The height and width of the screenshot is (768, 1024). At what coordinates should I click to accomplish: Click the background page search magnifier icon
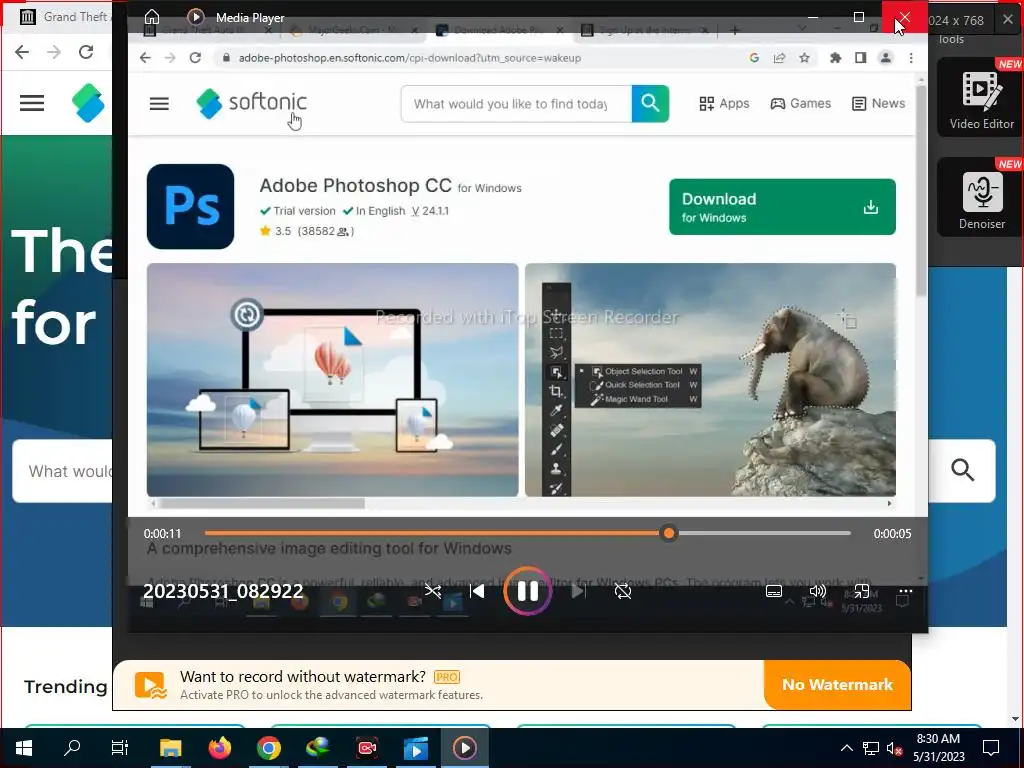pos(963,470)
